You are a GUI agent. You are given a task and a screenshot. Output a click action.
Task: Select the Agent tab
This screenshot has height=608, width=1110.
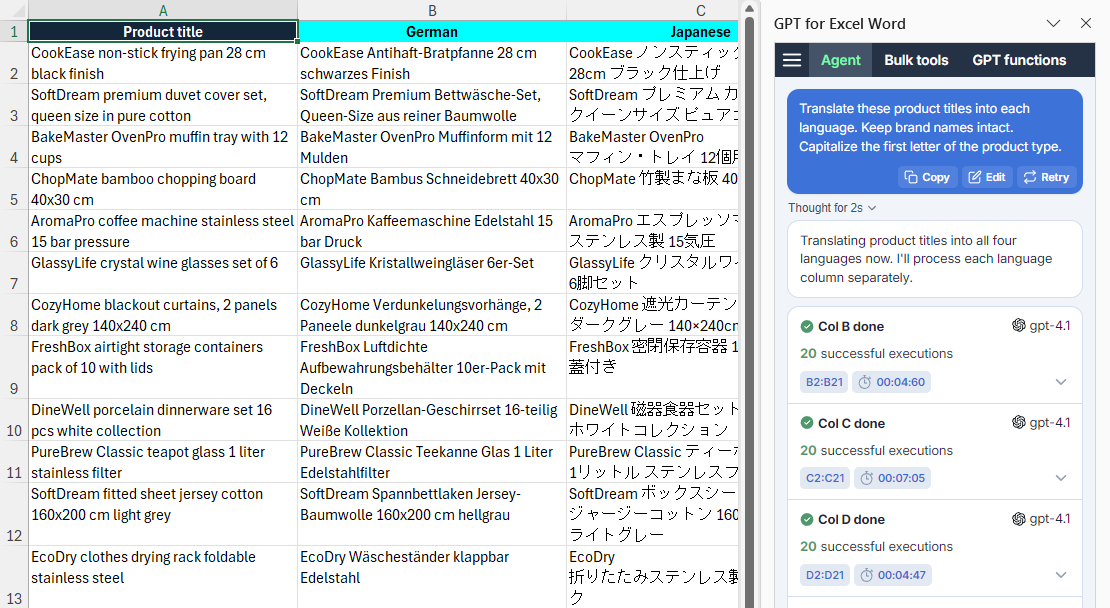840,60
